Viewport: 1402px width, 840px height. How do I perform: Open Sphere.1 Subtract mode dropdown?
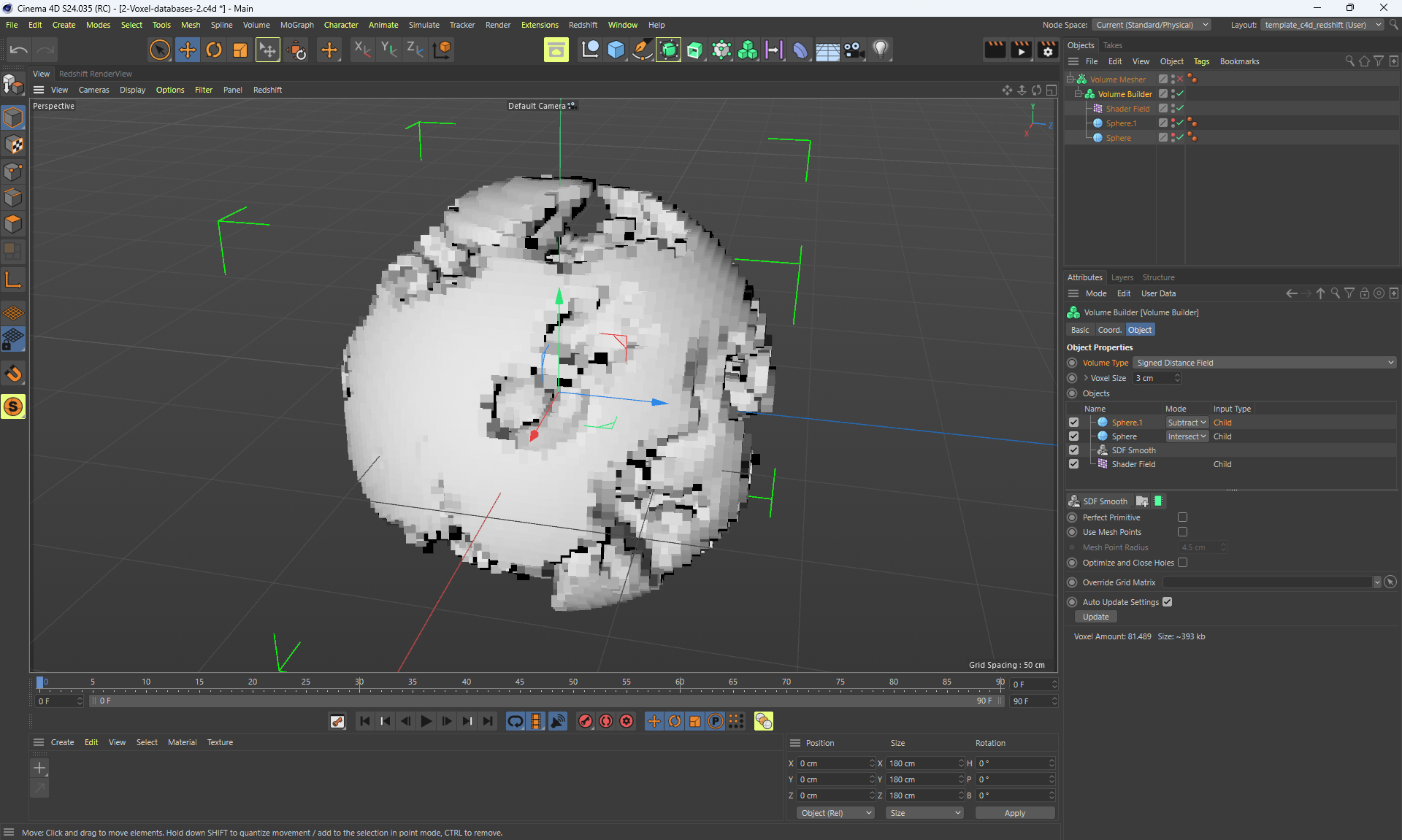tap(1187, 423)
